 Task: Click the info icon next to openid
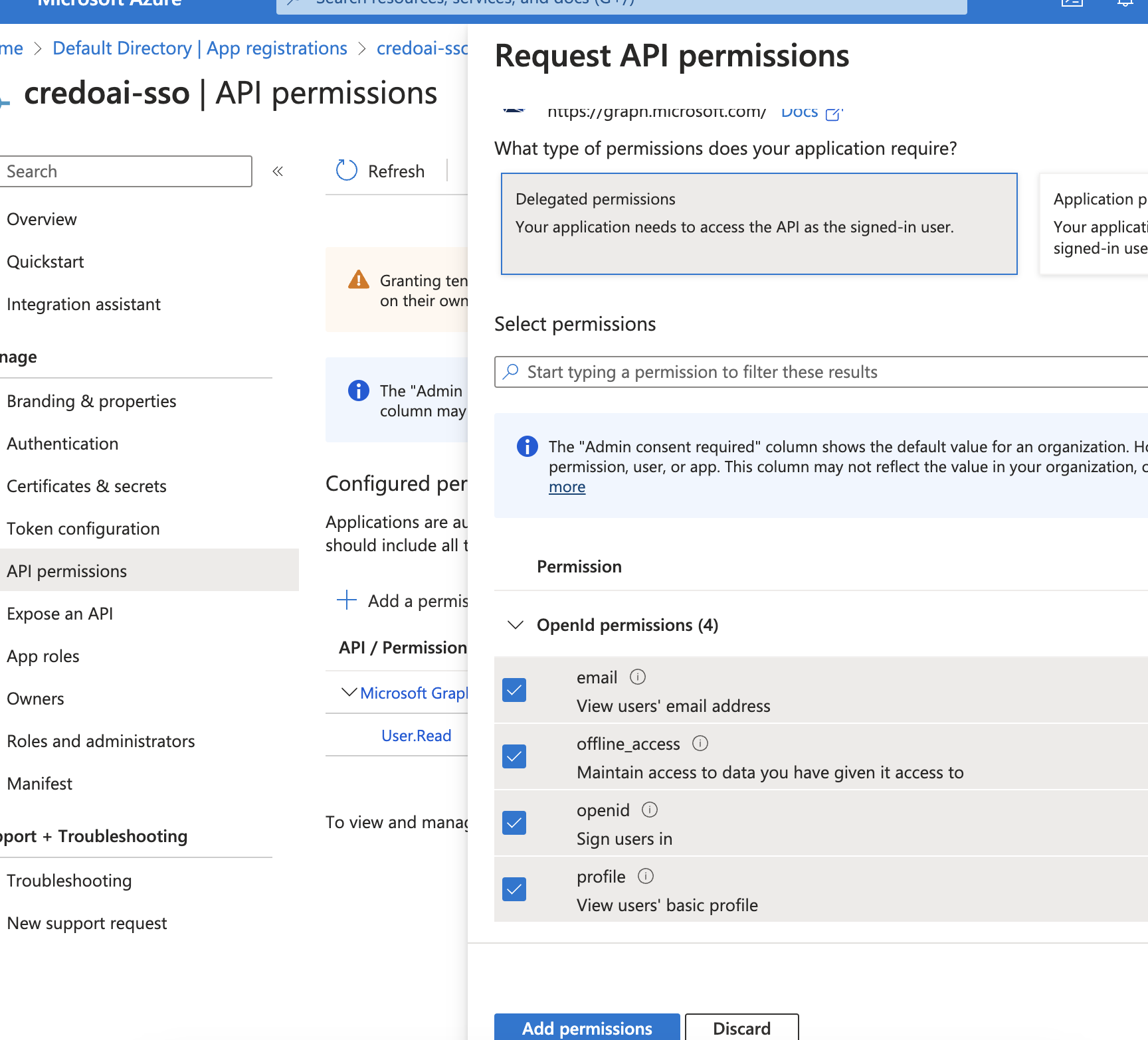coord(650,810)
